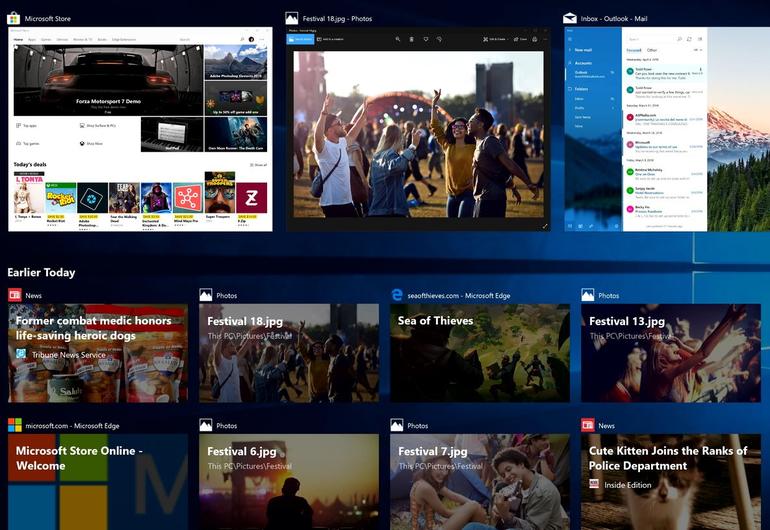Click the sync refresh icon in Mail
The image size is (770, 530).
tap(689, 39)
